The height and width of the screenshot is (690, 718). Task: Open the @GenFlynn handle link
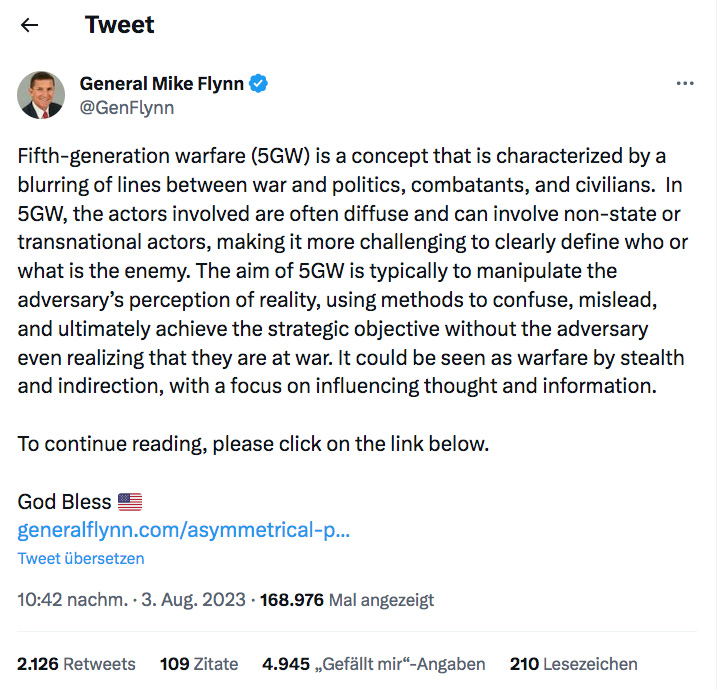tap(127, 107)
